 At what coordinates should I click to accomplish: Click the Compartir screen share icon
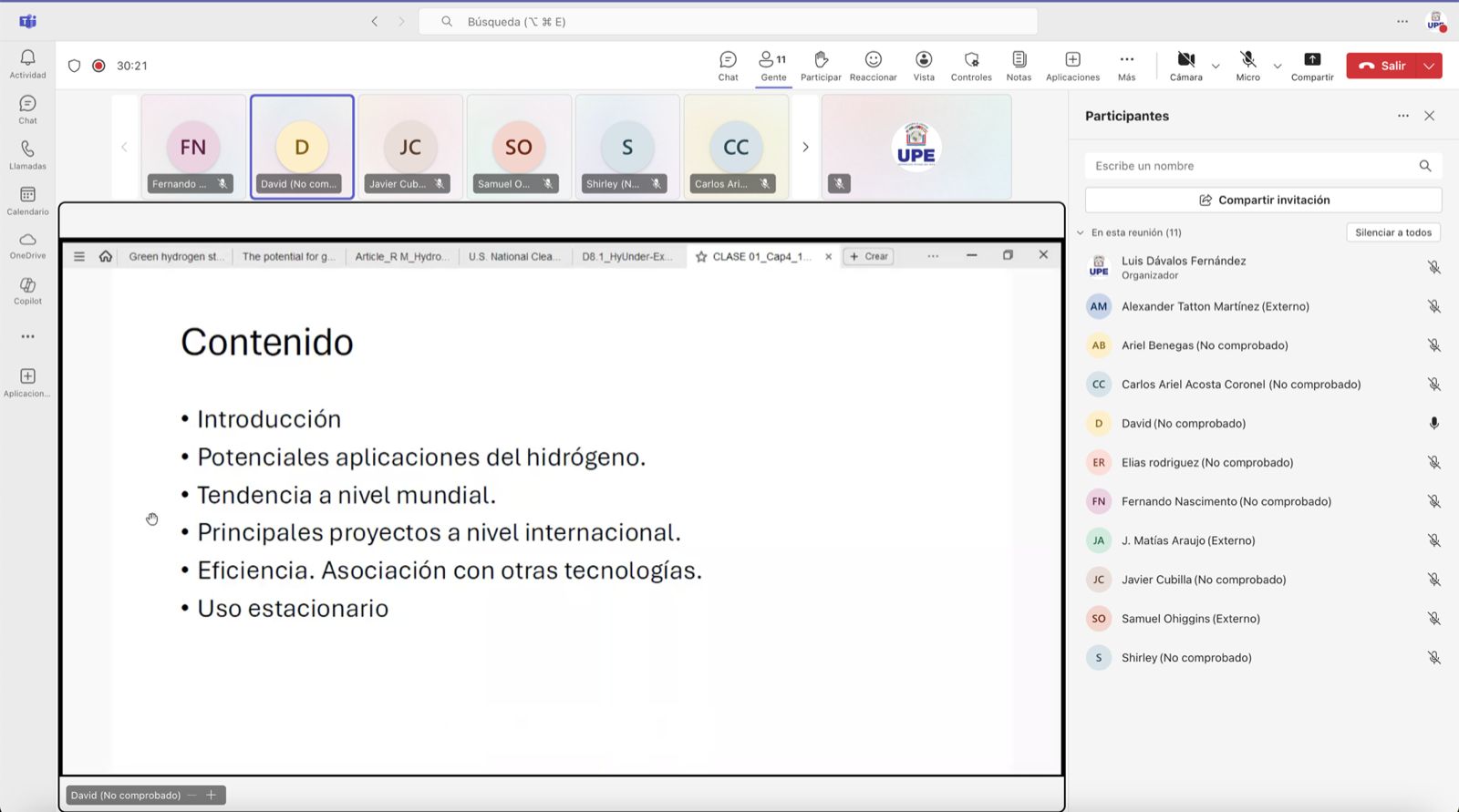point(1312,66)
